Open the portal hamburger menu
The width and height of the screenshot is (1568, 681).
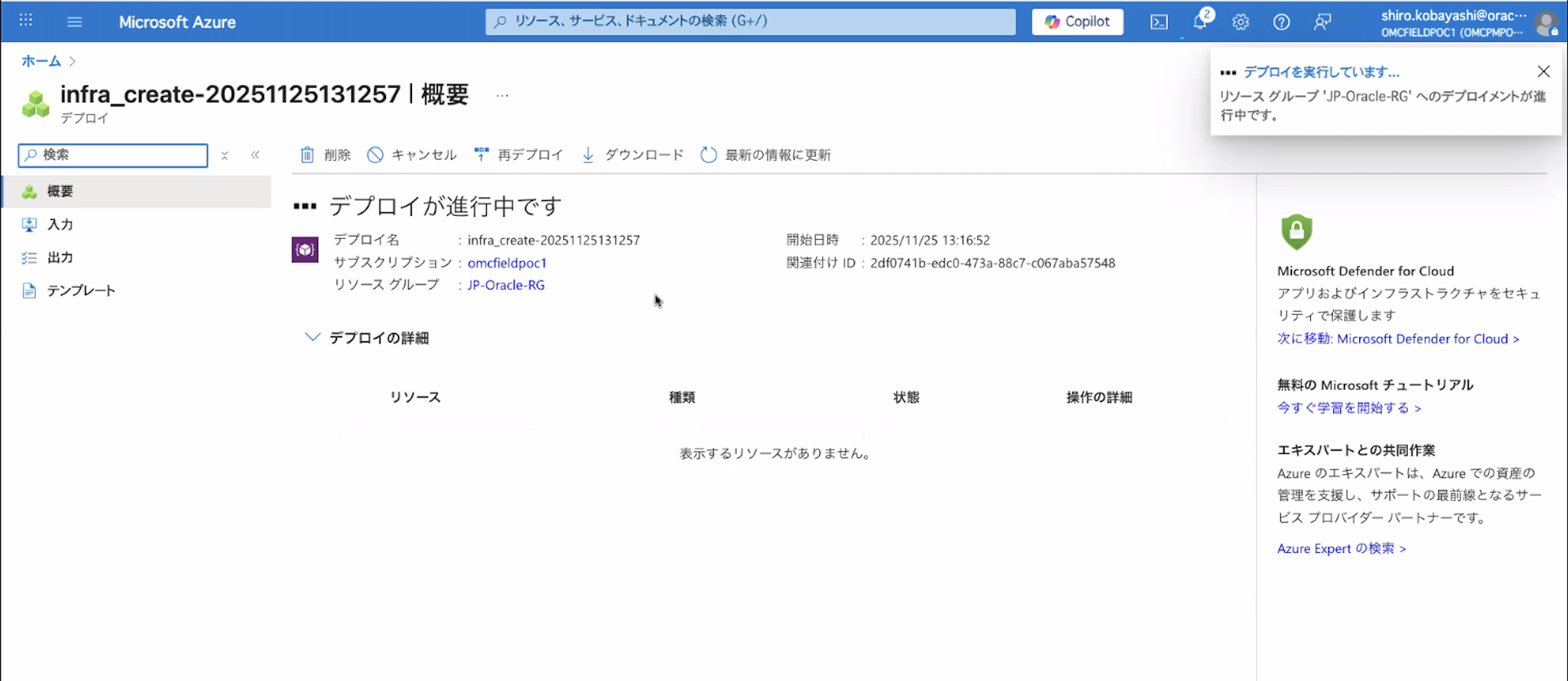[74, 21]
